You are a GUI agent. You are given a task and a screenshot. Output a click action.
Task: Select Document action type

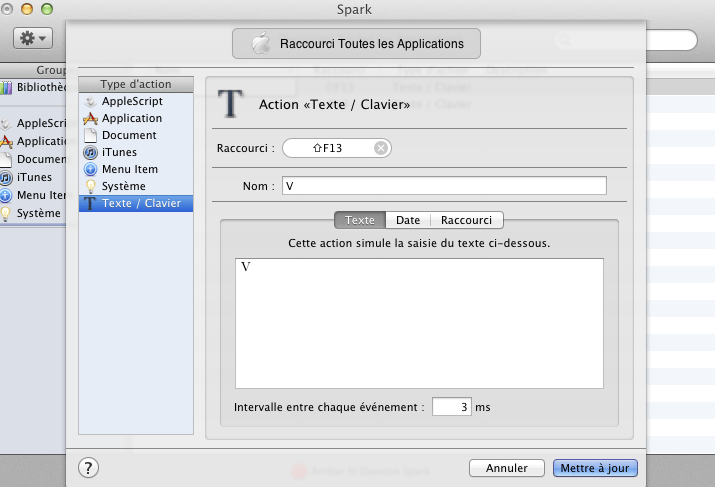(x=136, y=135)
